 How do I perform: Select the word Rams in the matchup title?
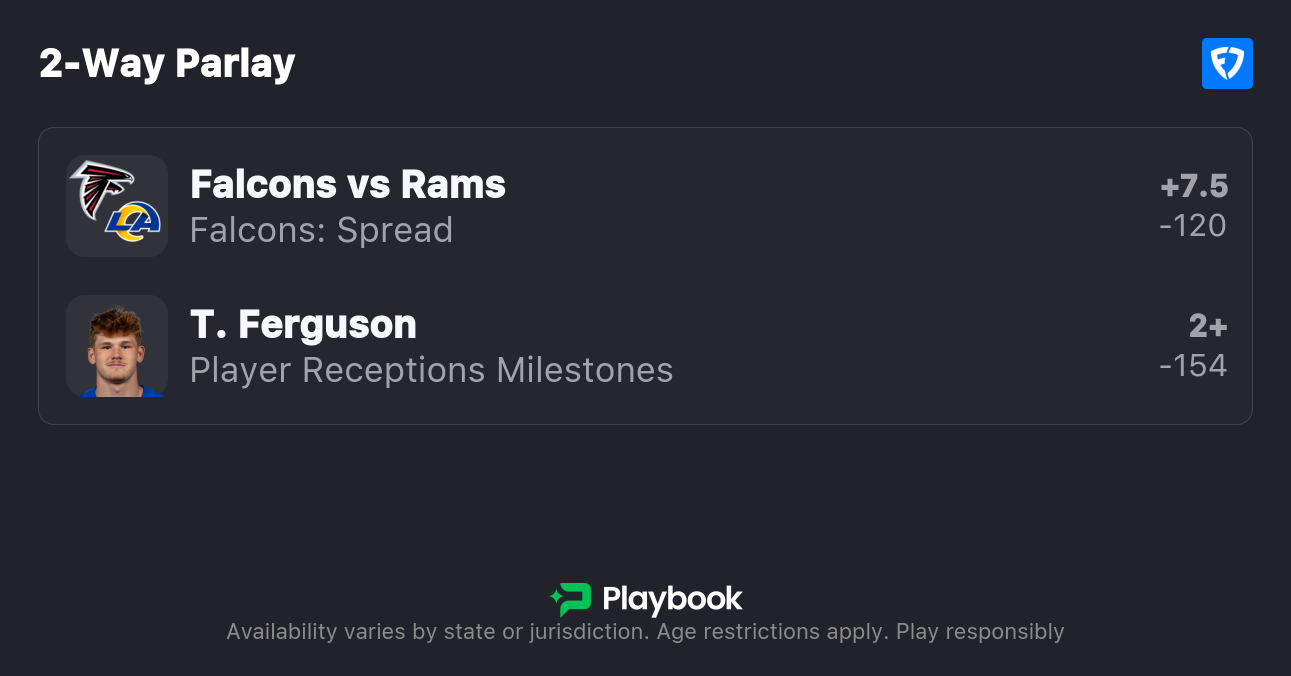[x=453, y=184]
